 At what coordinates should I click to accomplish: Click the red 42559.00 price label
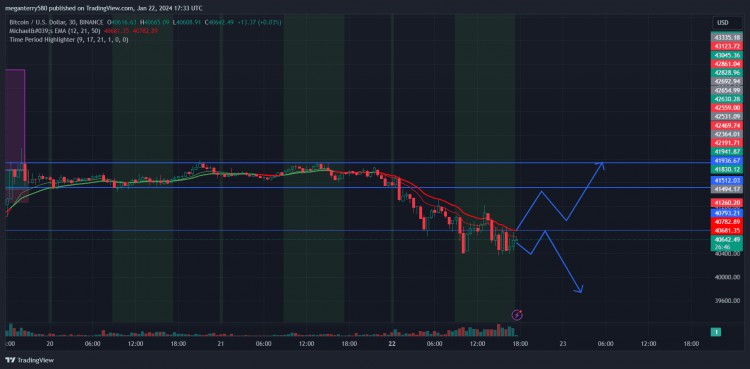pos(726,108)
